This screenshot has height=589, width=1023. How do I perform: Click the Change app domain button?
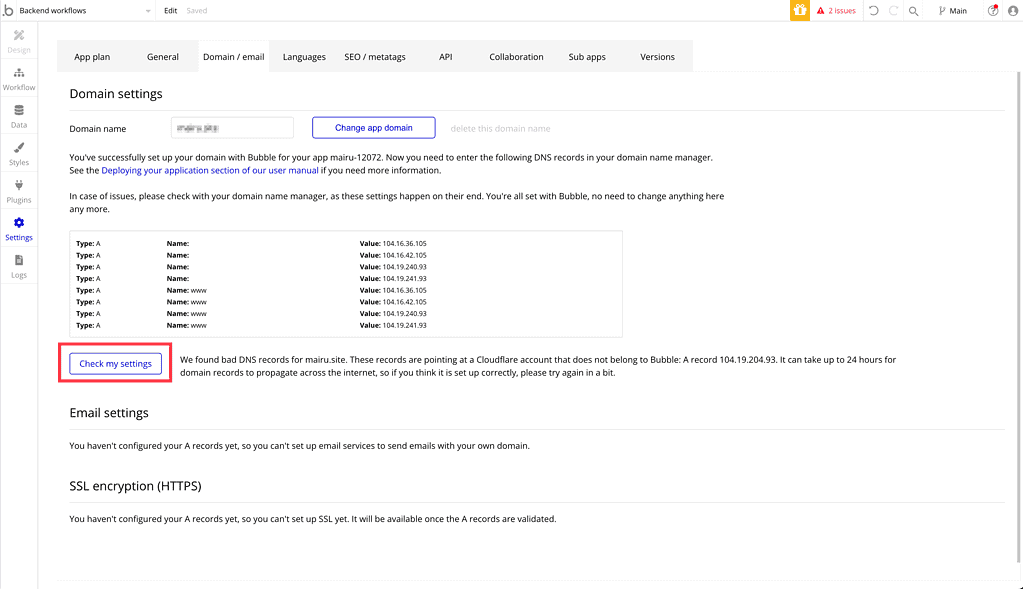pyautogui.click(x=373, y=128)
